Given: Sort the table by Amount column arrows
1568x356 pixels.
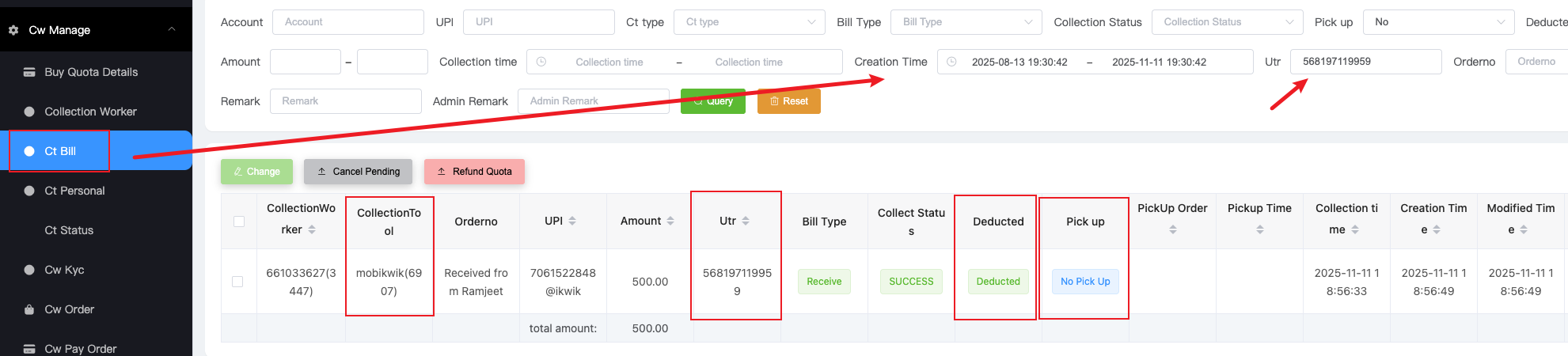Looking at the screenshot, I should click(670, 222).
